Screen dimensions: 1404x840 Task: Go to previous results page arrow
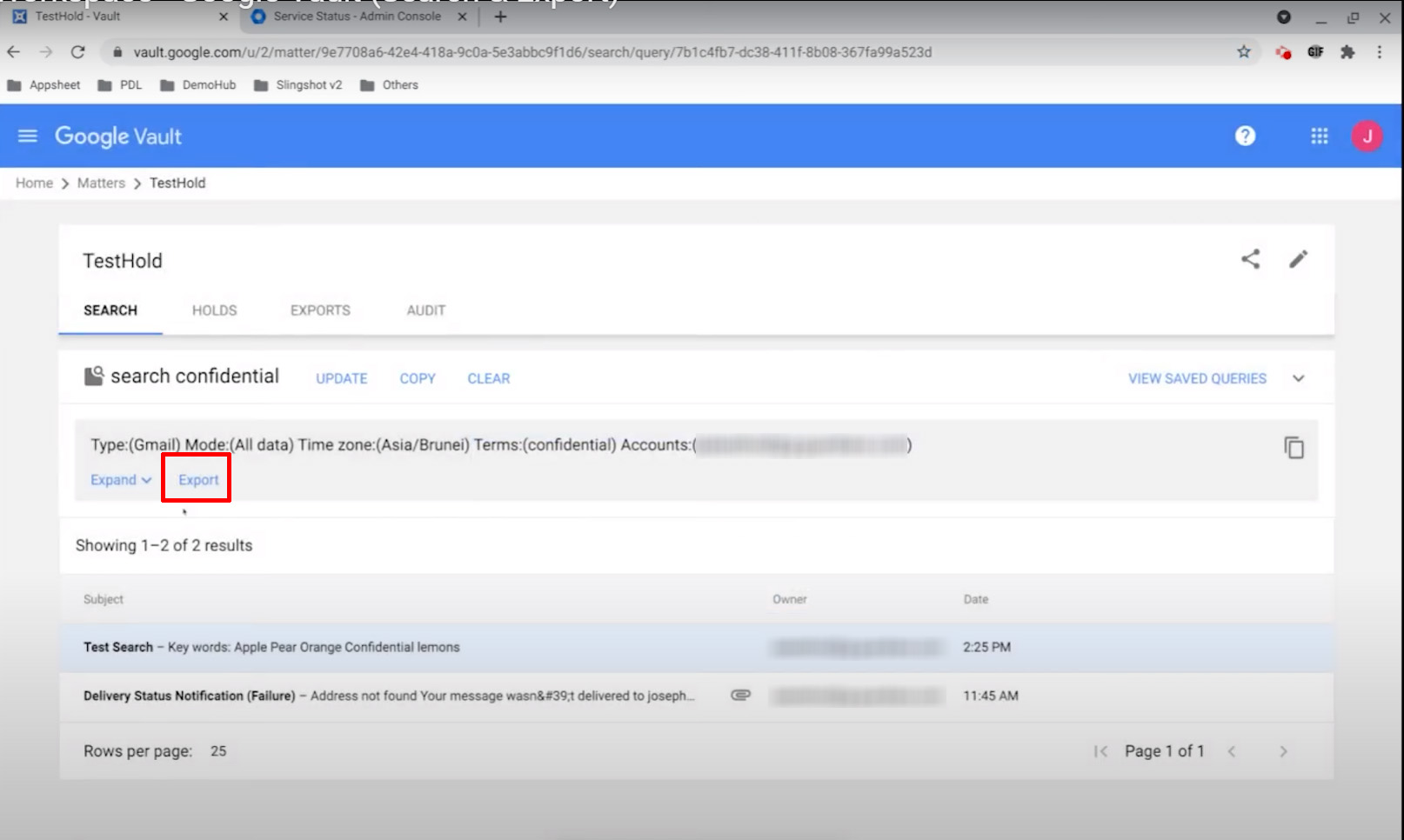[x=1232, y=751]
